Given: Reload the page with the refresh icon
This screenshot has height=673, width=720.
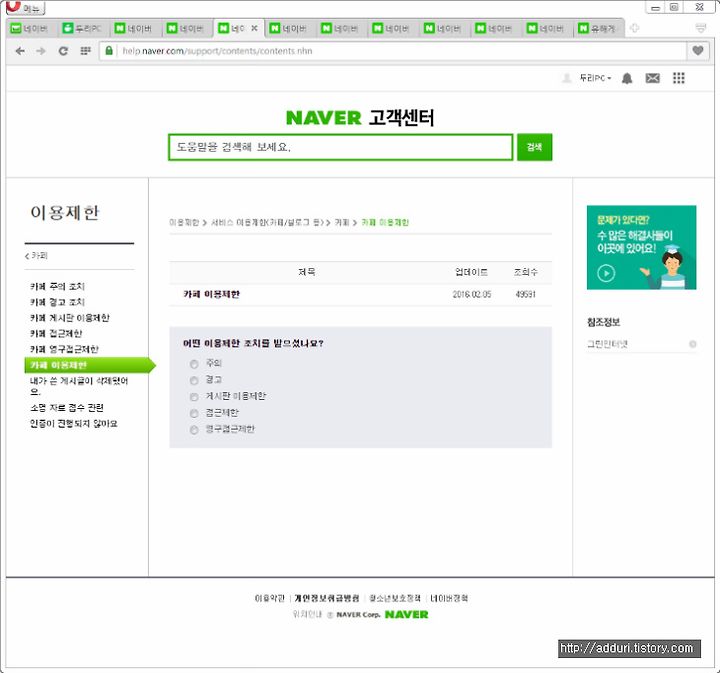Looking at the screenshot, I should pyautogui.click(x=63, y=51).
